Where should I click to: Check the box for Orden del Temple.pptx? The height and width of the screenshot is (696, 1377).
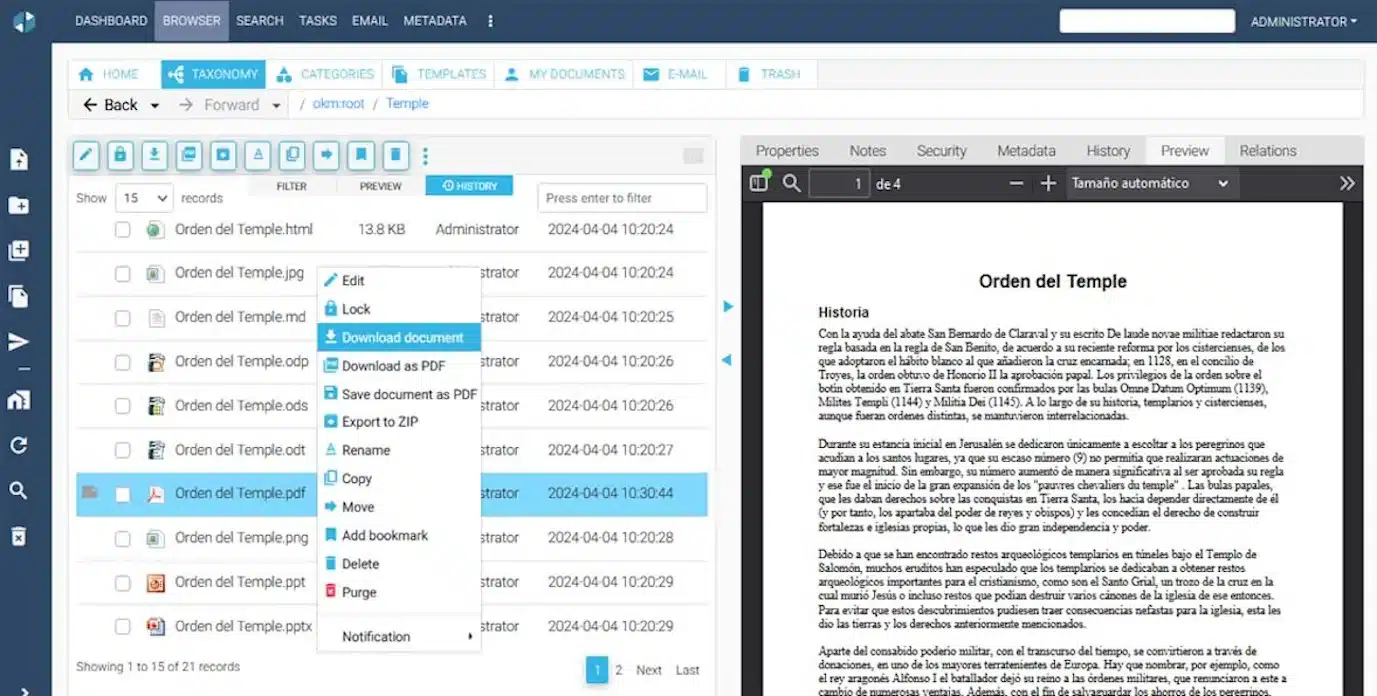(x=122, y=627)
